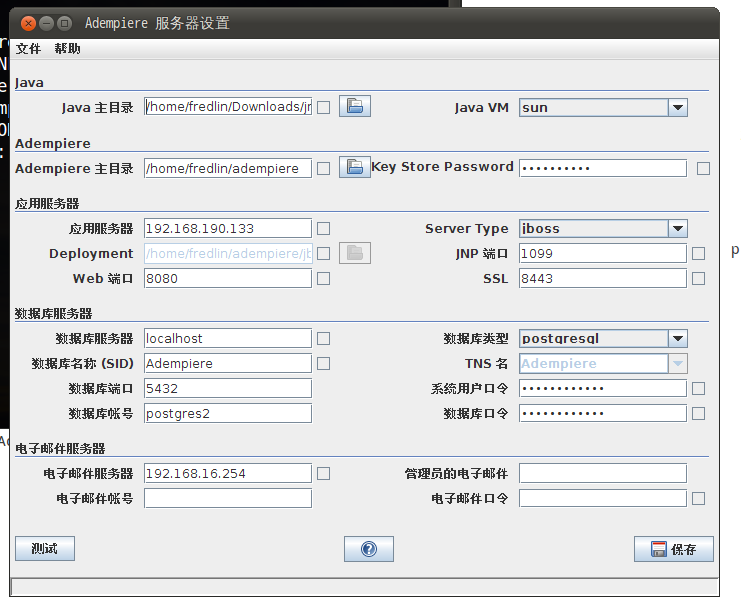
Task: Toggle checkbox next to Key Store Password
Action: (703, 169)
